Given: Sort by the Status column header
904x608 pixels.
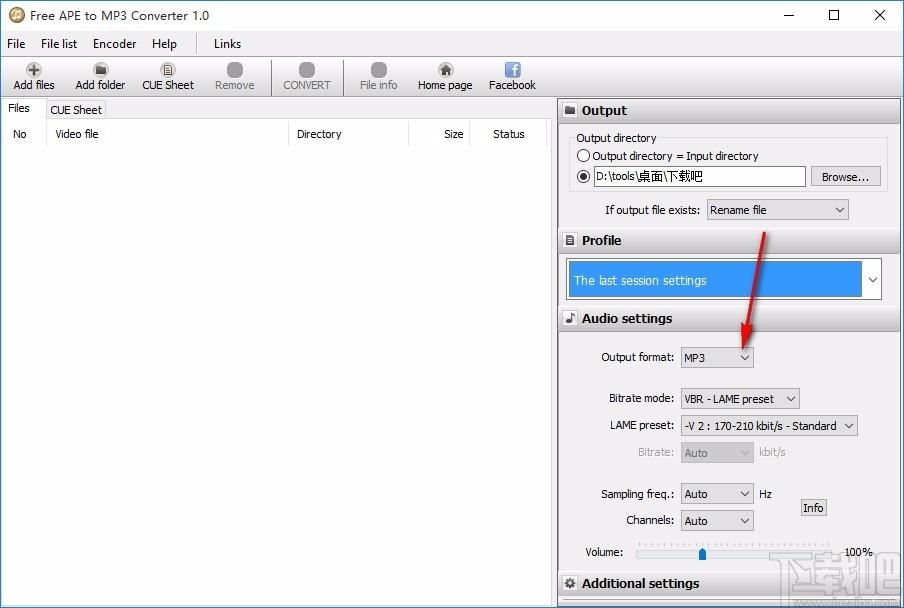Looking at the screenshot, I should [x=508, y=134].
